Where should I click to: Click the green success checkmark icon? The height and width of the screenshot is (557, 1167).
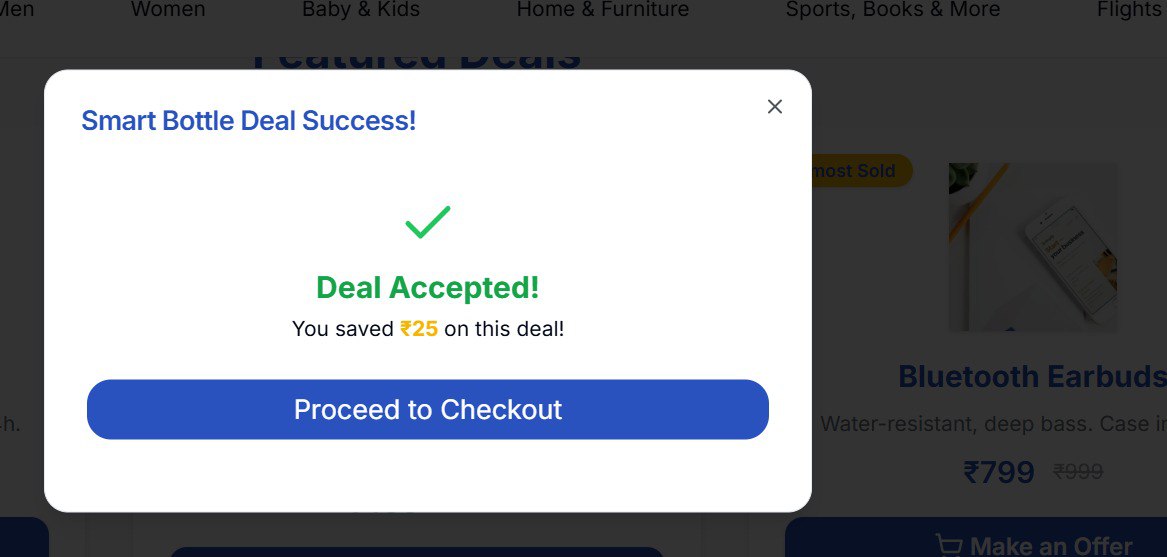pyautogui.click(x=428, y=222)
